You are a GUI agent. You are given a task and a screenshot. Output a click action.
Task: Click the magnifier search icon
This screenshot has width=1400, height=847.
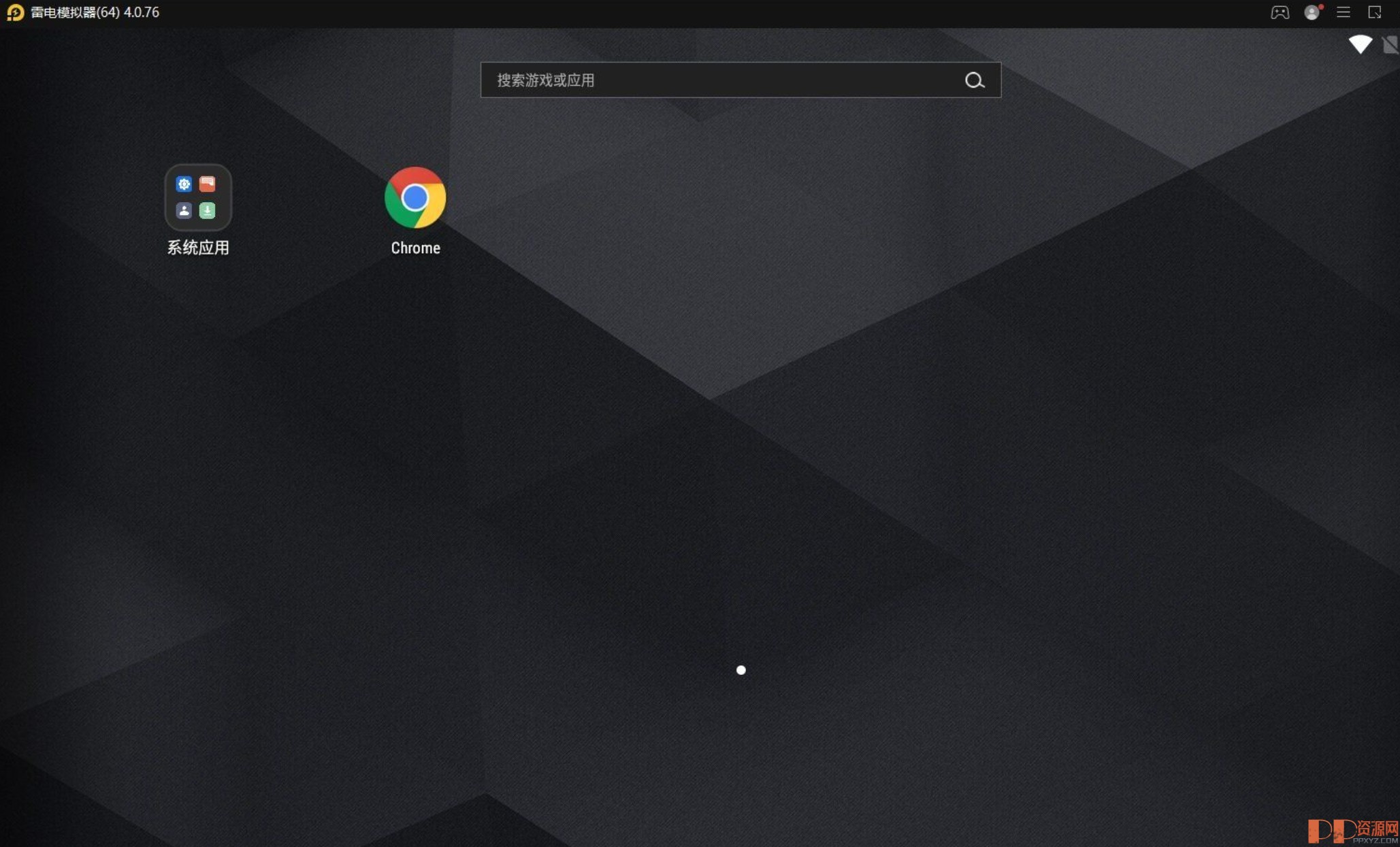coord(974,80)
